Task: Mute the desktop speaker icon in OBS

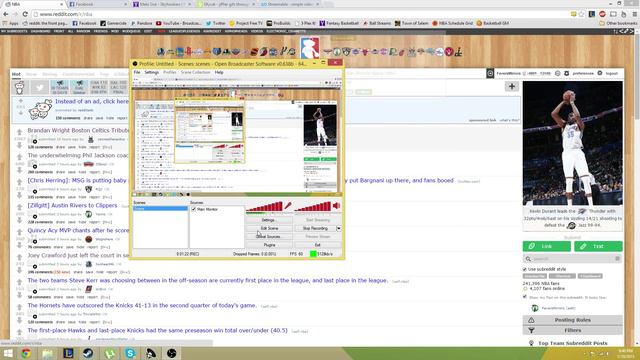Action: (x=337, y=206)
